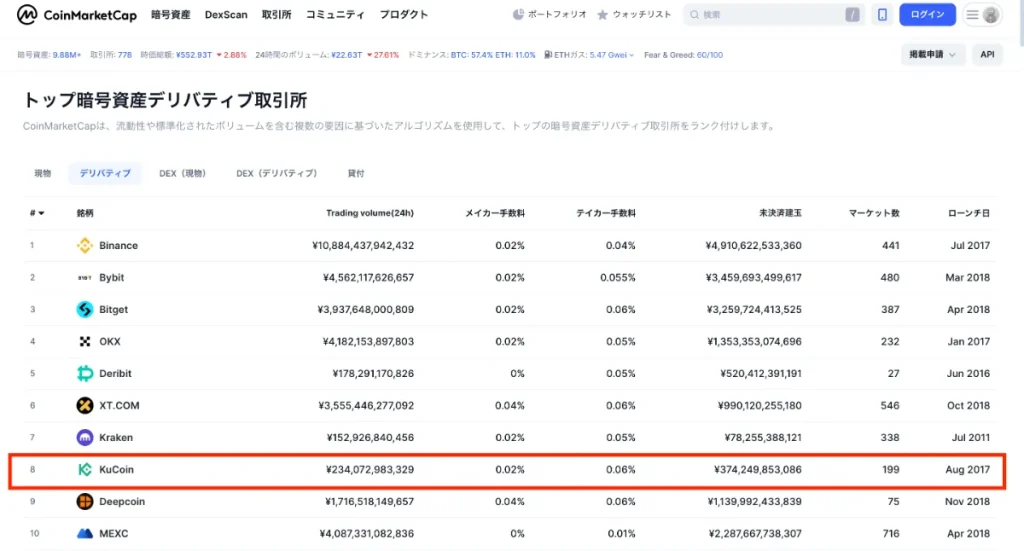Click the MEXC logo icon
The height and width of the screenshot is (551, 1024).
tap(85, 533)
